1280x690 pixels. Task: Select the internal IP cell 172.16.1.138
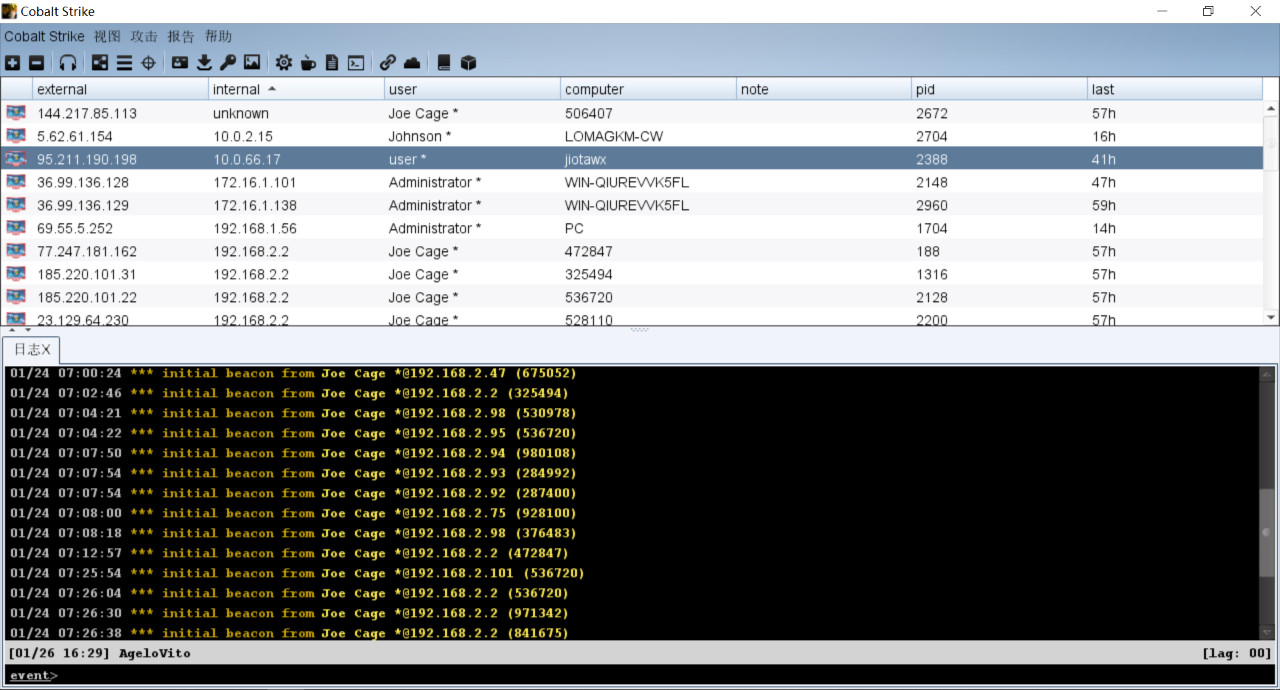tap(296, 205)
